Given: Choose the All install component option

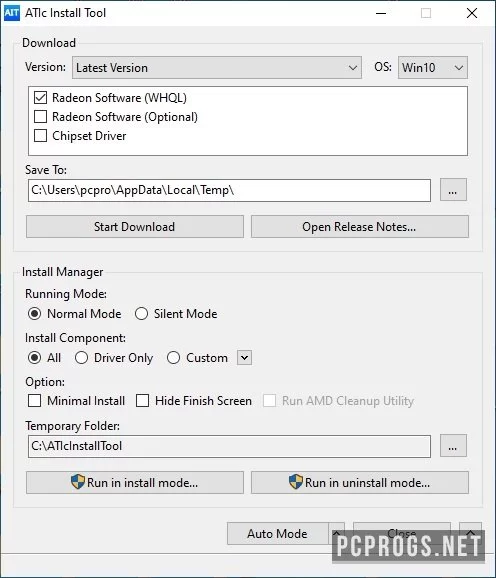Looking at the screenshot, I should point(35,358).
